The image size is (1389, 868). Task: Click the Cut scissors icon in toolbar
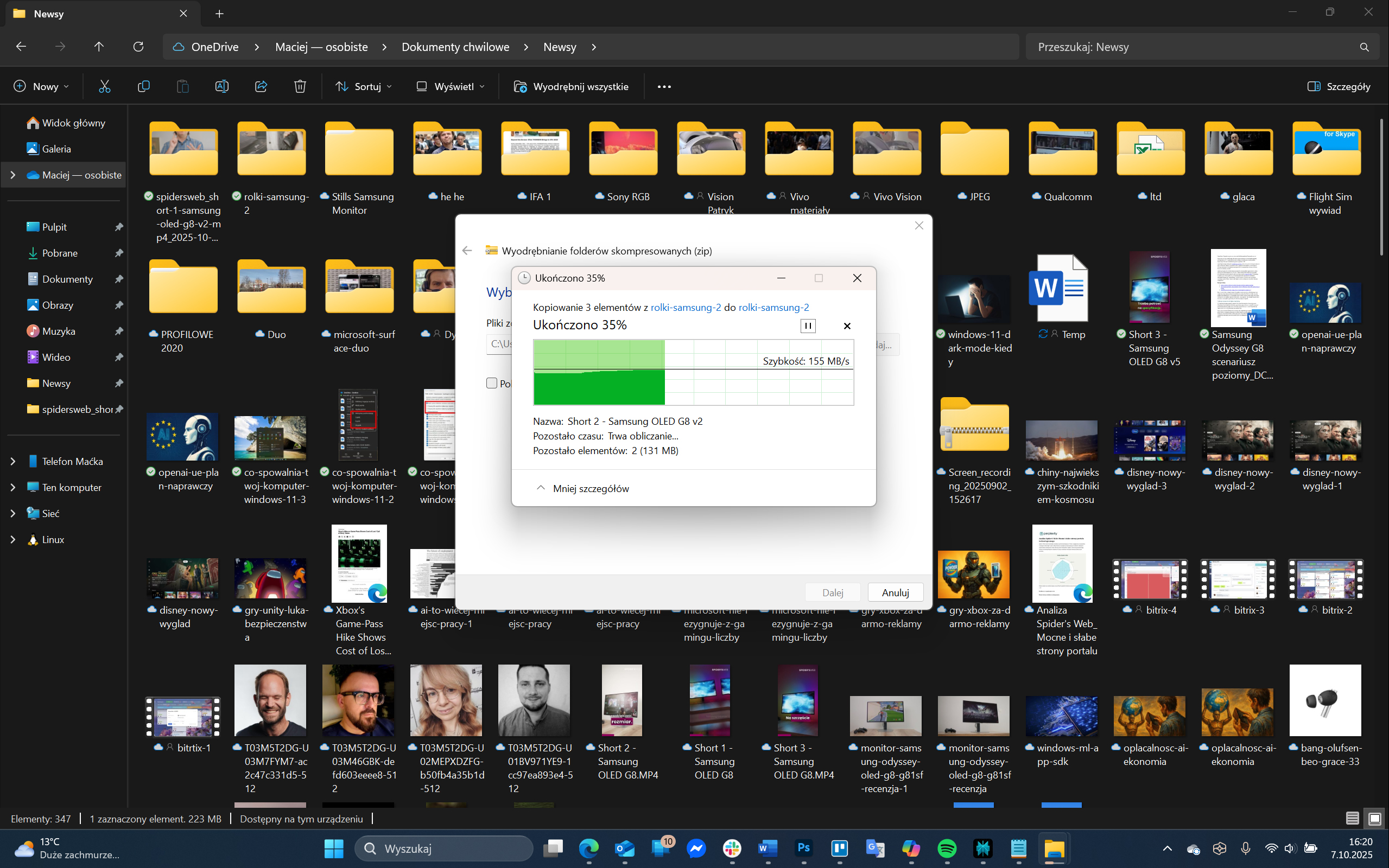click(104, 87)
